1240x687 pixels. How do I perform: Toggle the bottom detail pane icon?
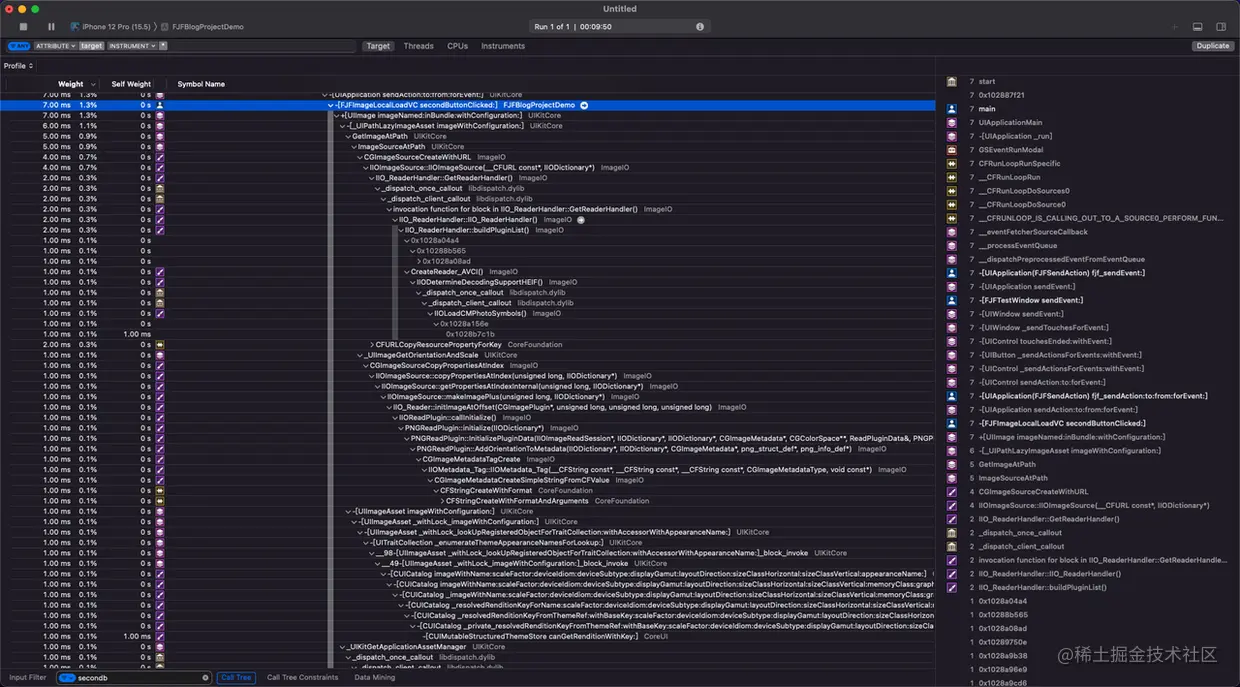(x=1198, y=26)
